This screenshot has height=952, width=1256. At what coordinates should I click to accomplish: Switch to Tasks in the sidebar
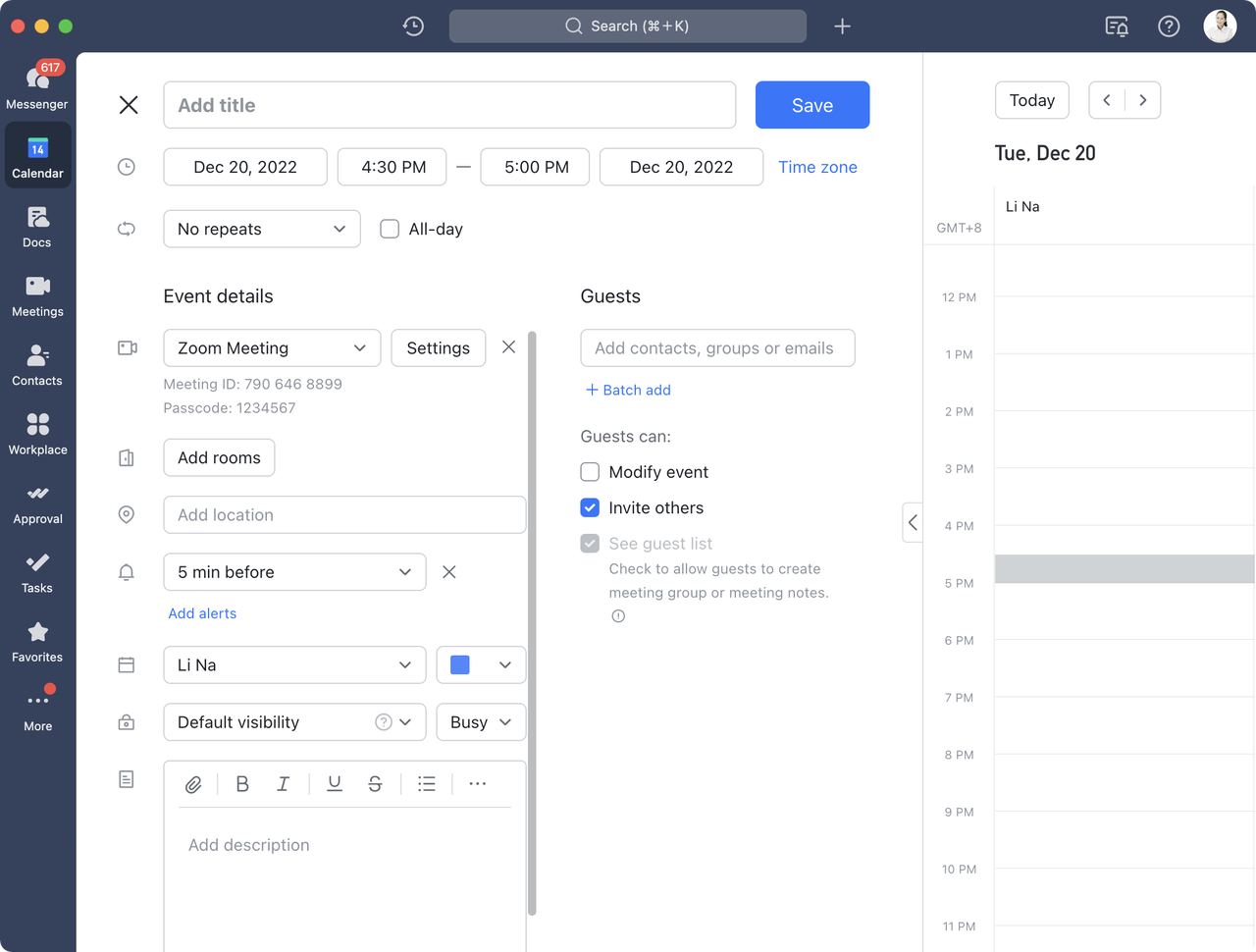(37, 572)
